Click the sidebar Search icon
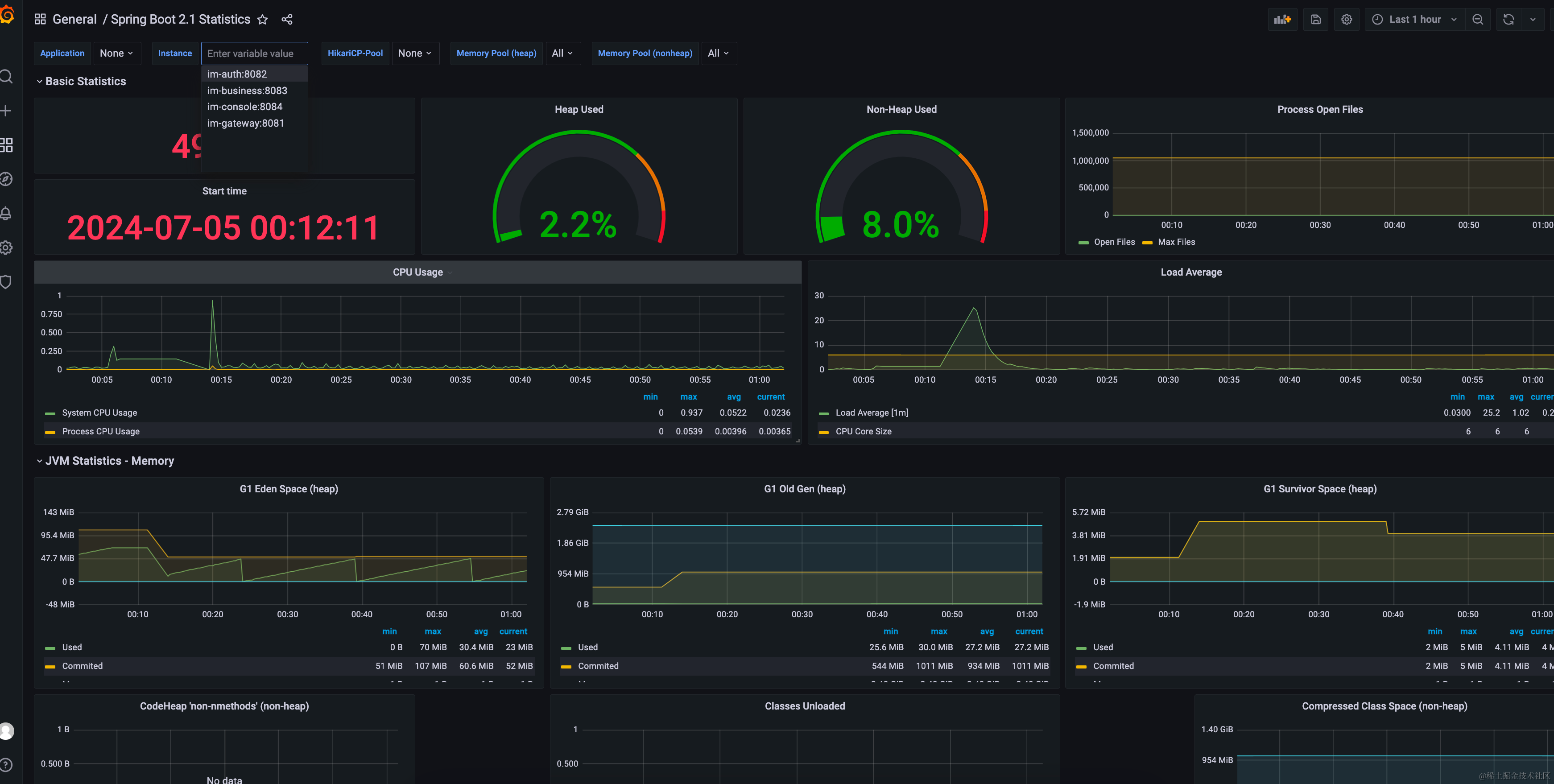Screen dimensions: 1554x784 (x=6, y=77)
